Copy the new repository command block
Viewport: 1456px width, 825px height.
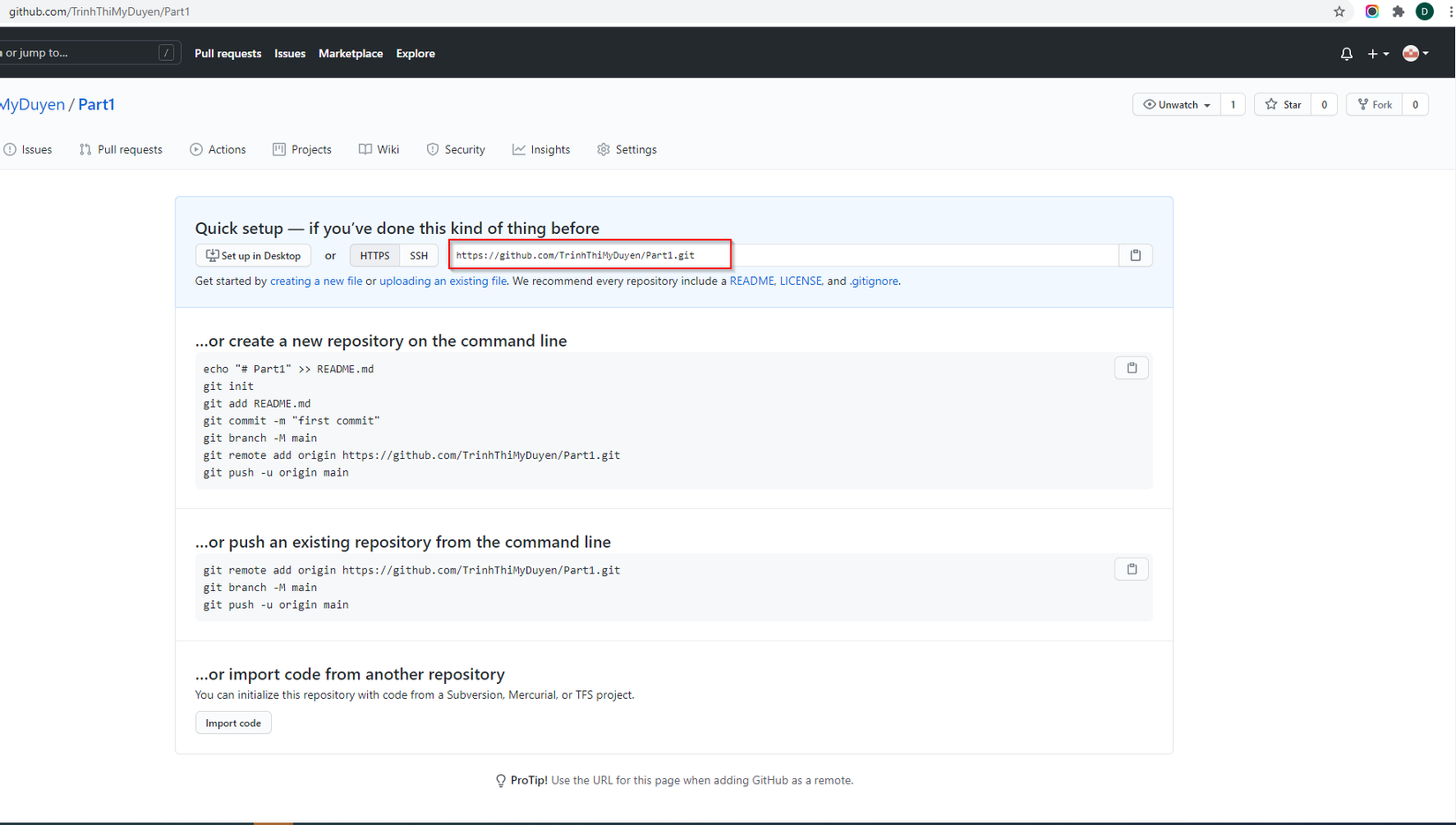(x=1131, y=368)
